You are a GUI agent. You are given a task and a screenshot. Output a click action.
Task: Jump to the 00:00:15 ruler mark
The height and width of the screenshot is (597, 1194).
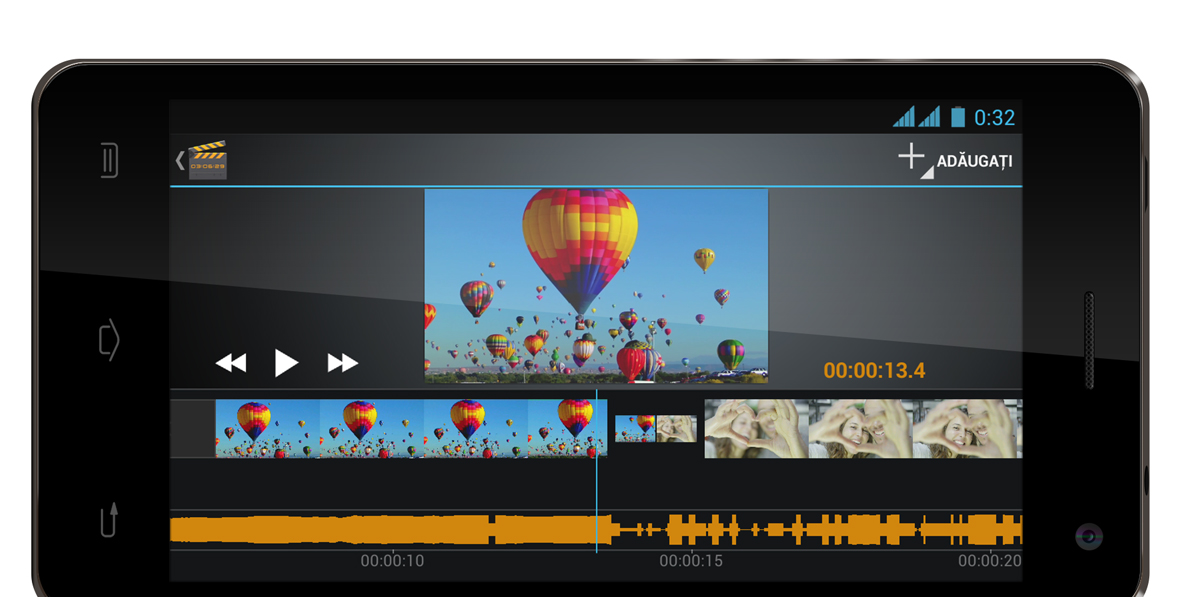(x=690, y=561)
